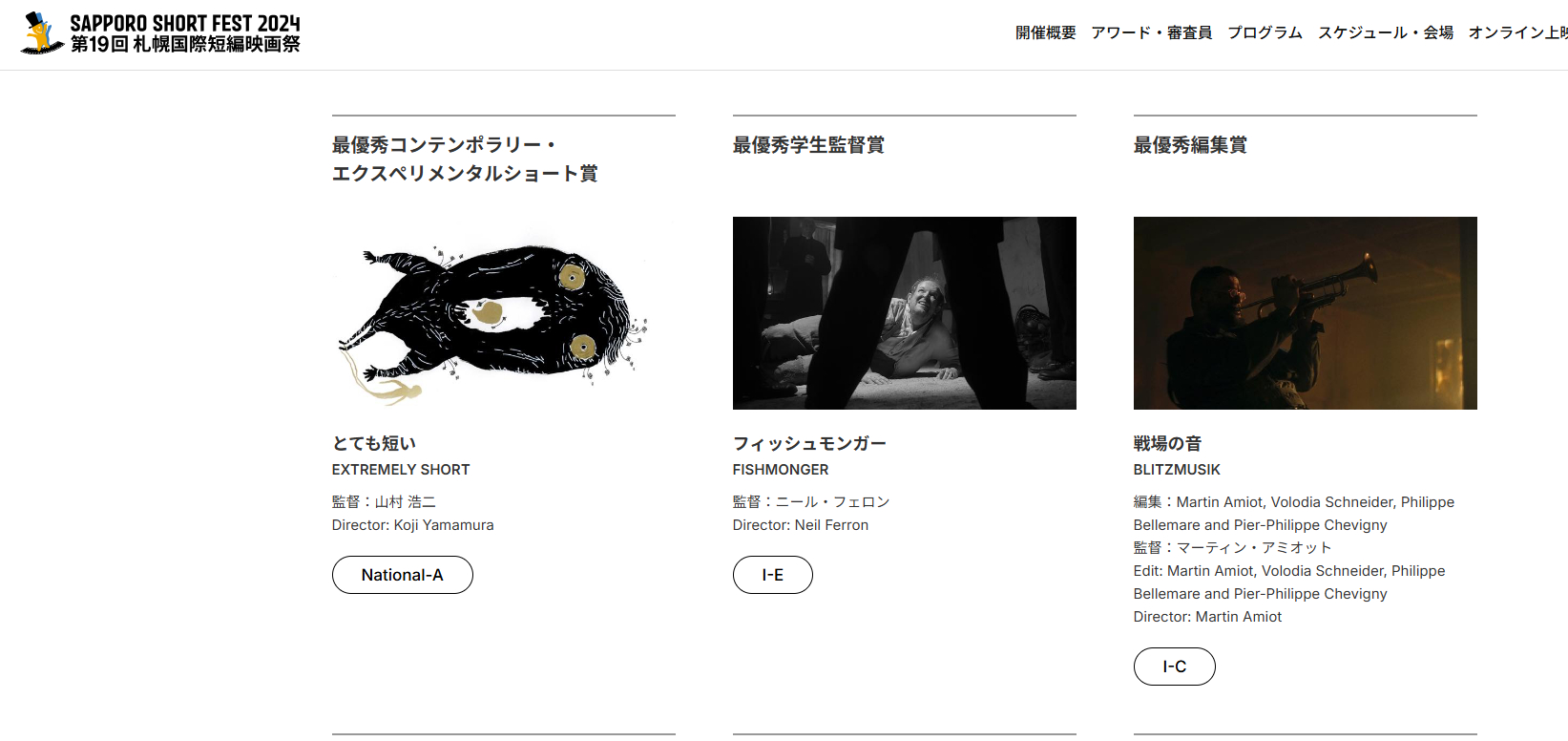Open the I-C program button

1174,667
